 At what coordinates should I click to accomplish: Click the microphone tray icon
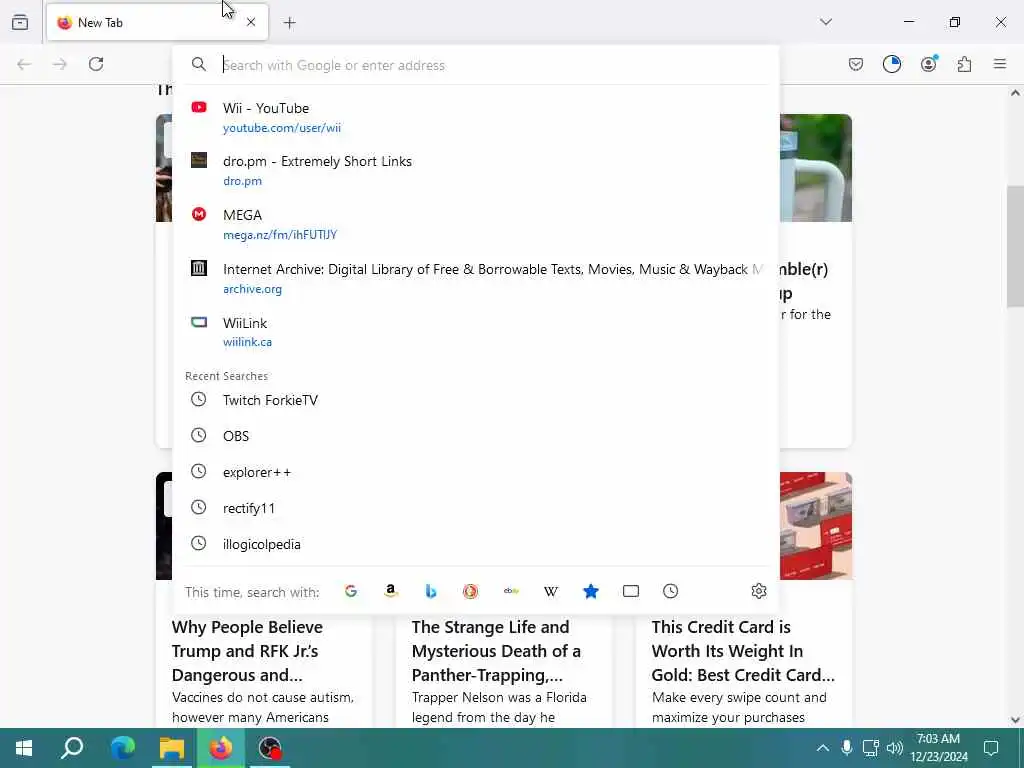tap(846, 748)
